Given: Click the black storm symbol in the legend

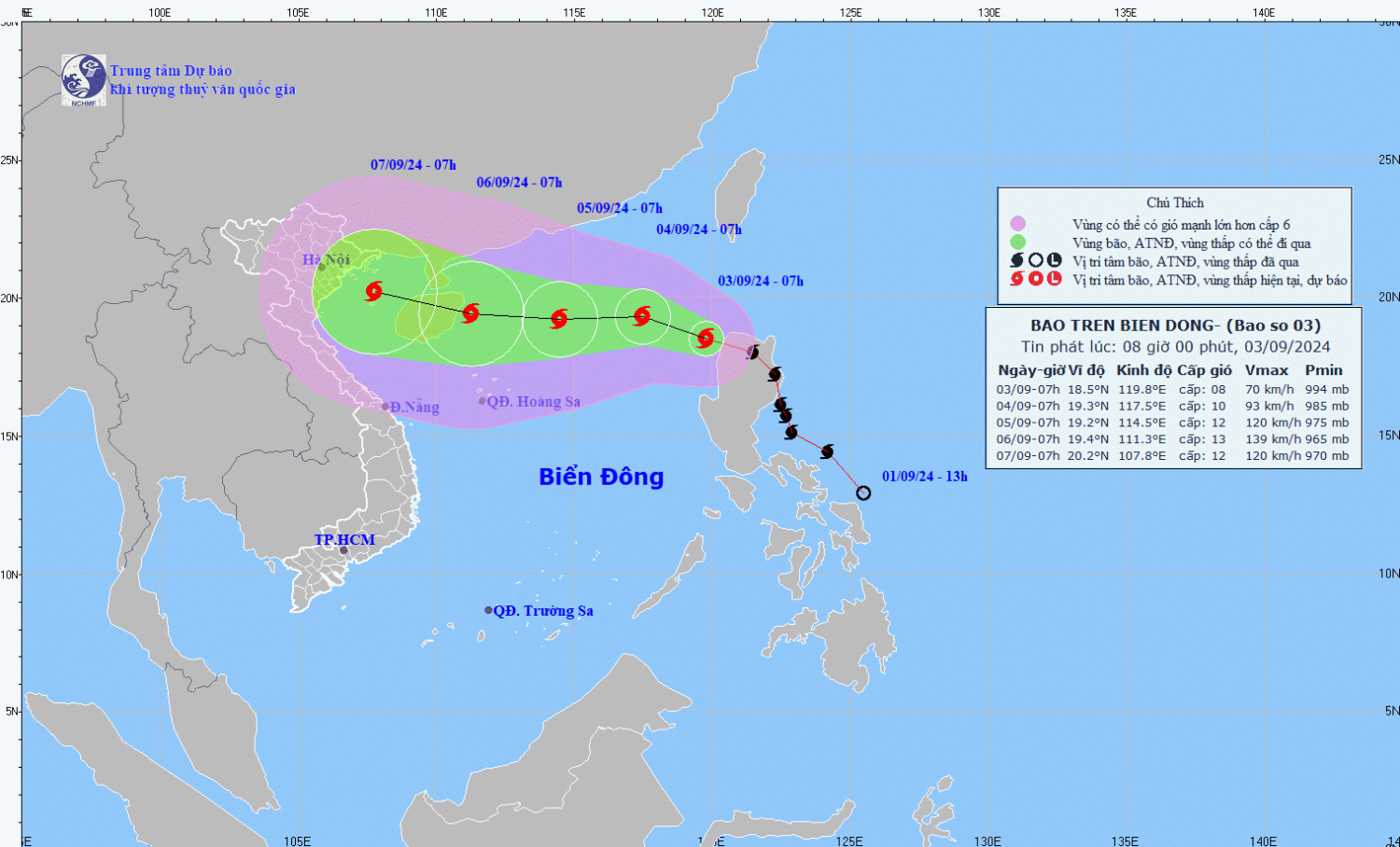Looking at the screenshot, I should [x=1017, y=261].
